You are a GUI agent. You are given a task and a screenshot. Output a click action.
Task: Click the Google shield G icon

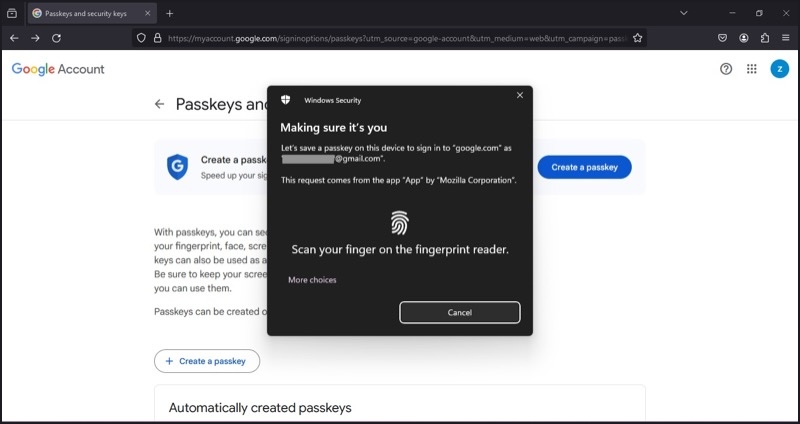pos(177,167)
